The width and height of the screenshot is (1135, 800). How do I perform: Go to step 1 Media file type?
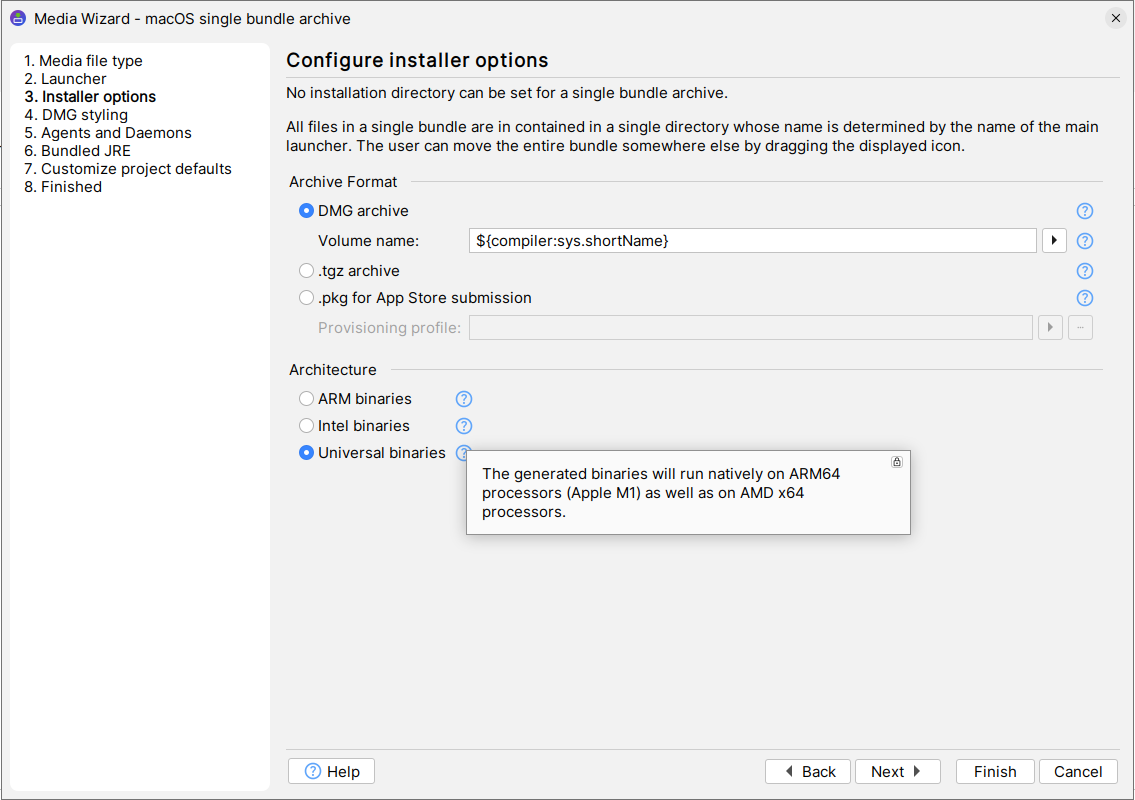(83, 61)
